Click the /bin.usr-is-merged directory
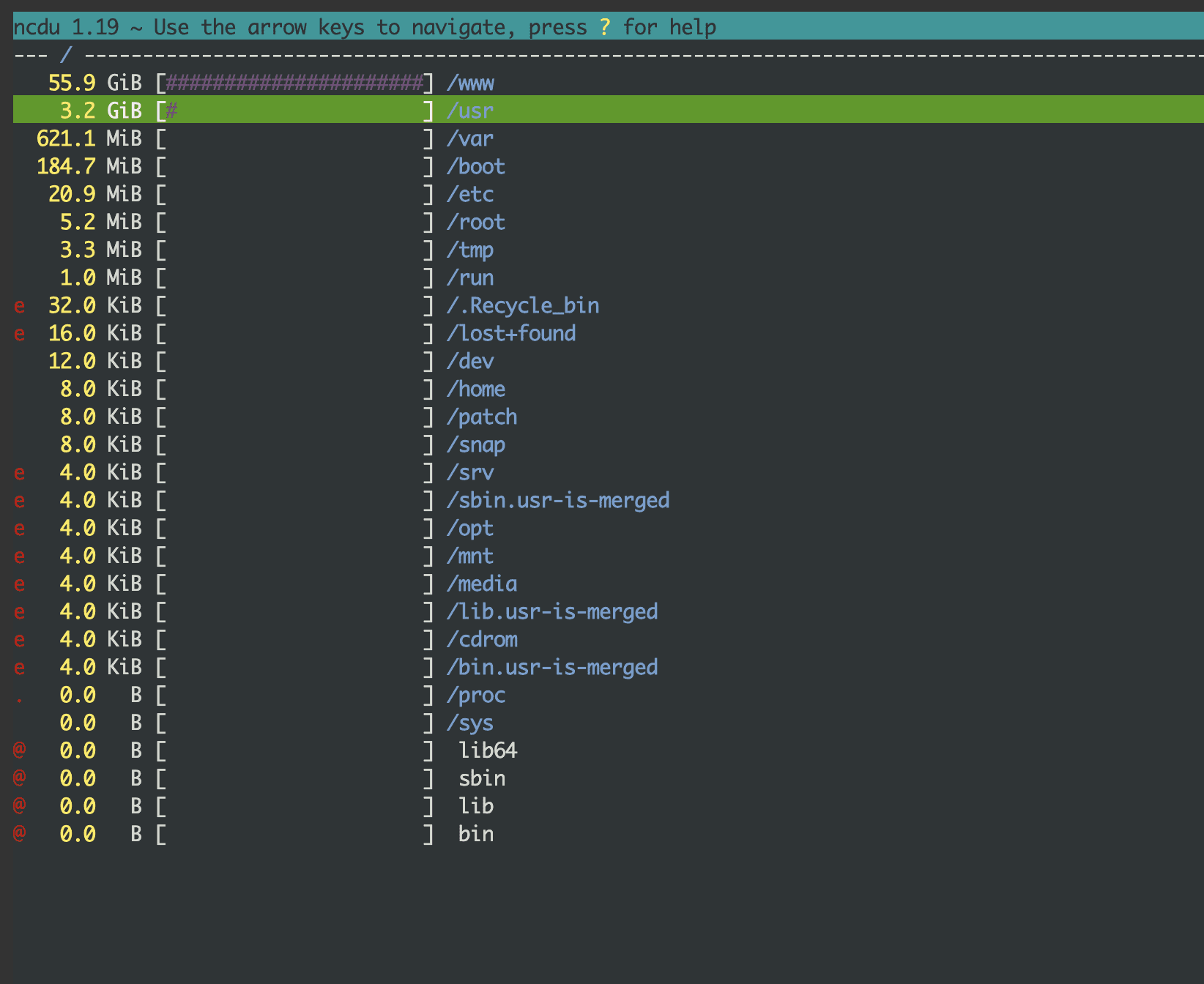Image resolution: width=1204 pixels, height=984 pixels. point(552,667)
